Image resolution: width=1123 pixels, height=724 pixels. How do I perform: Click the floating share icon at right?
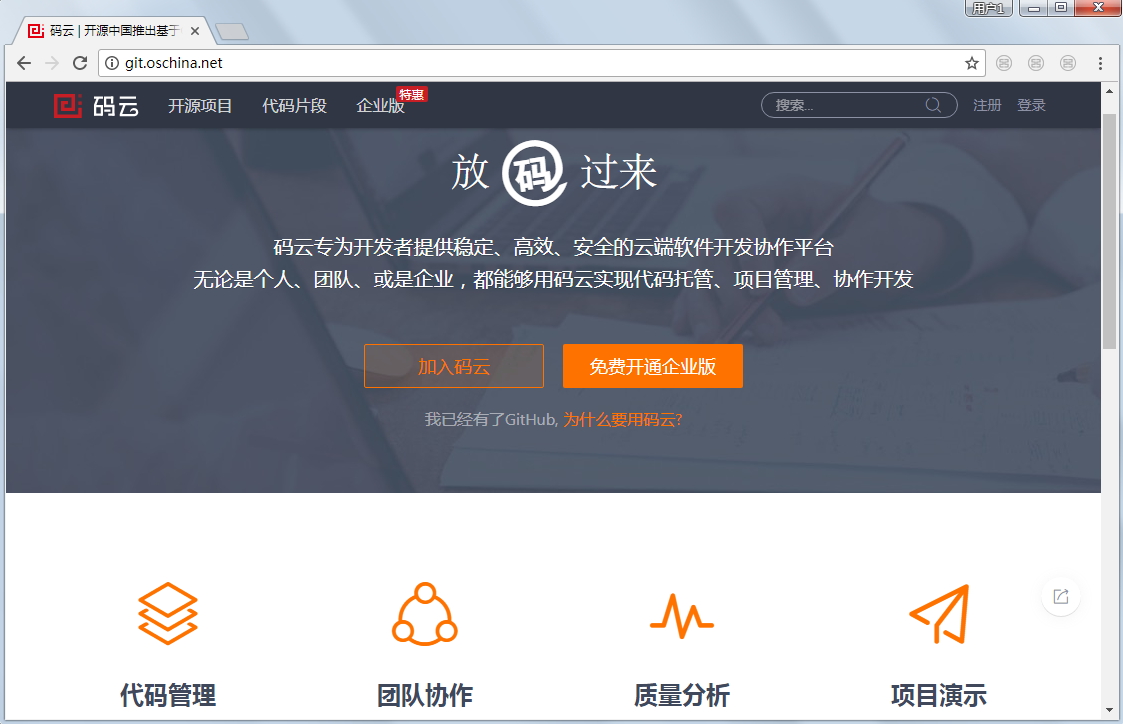tap(1061, 597)
